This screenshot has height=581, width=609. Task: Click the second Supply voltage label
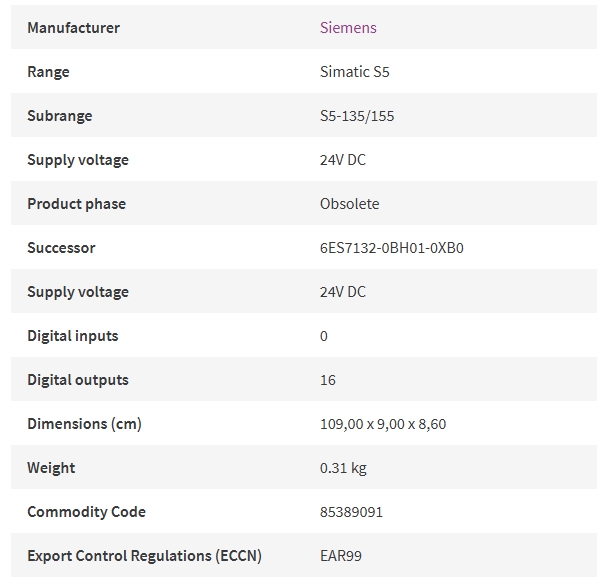pyautogui.click(x=78, y=292)
